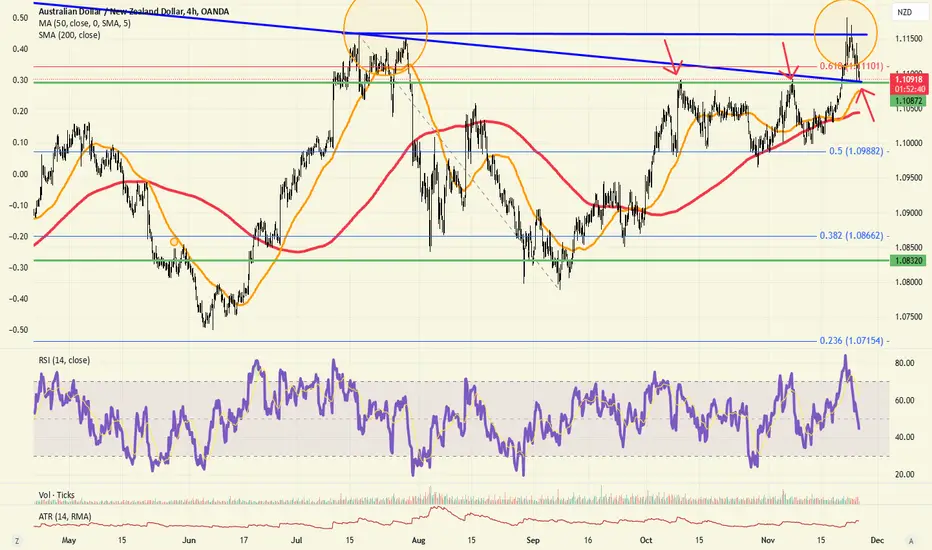Screen dimensions: 932x550
Task: Click the RSI 60.00 scale label
Action: [x=905, y=400]
